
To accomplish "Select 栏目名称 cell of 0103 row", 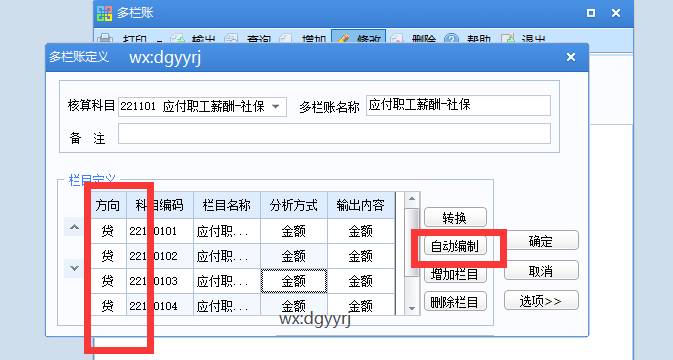I will tap(227, 281).
